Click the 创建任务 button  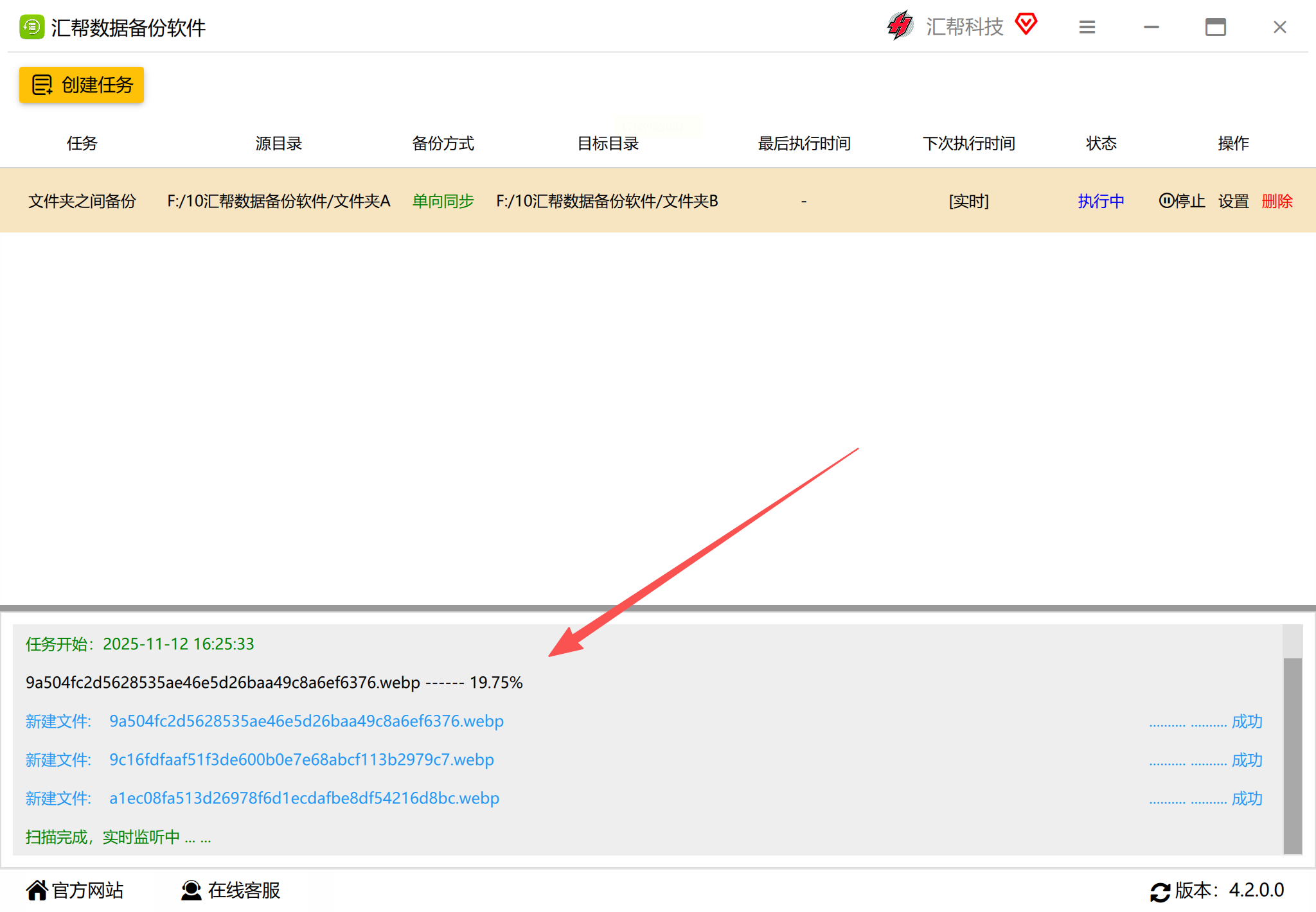click(x=82, y=85)
